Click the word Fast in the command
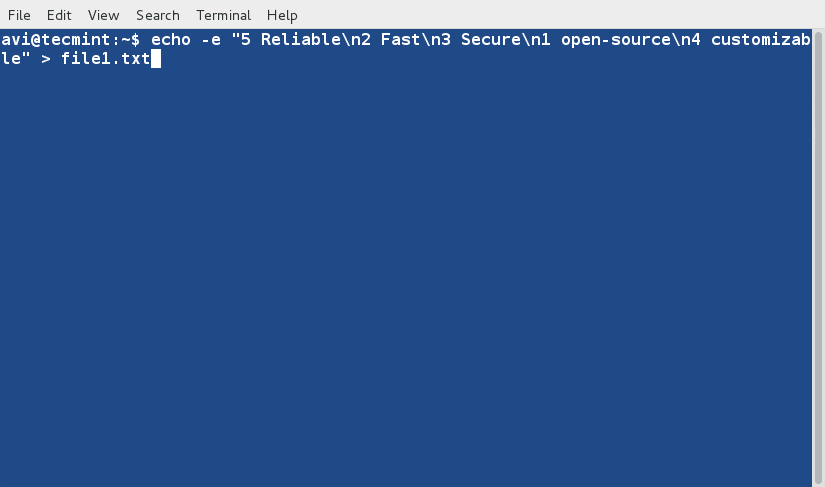Viewport: 825px width, 487px height. click(x=401, y=40)
